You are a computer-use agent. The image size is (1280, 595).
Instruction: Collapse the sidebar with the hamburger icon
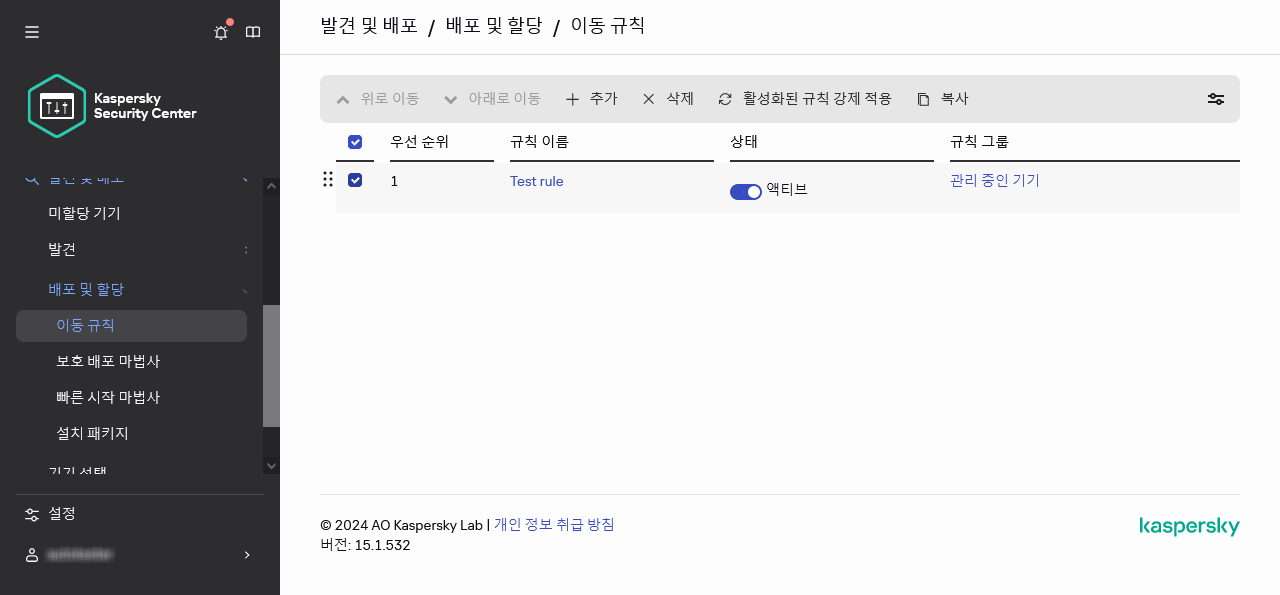[x=31, y=31]
